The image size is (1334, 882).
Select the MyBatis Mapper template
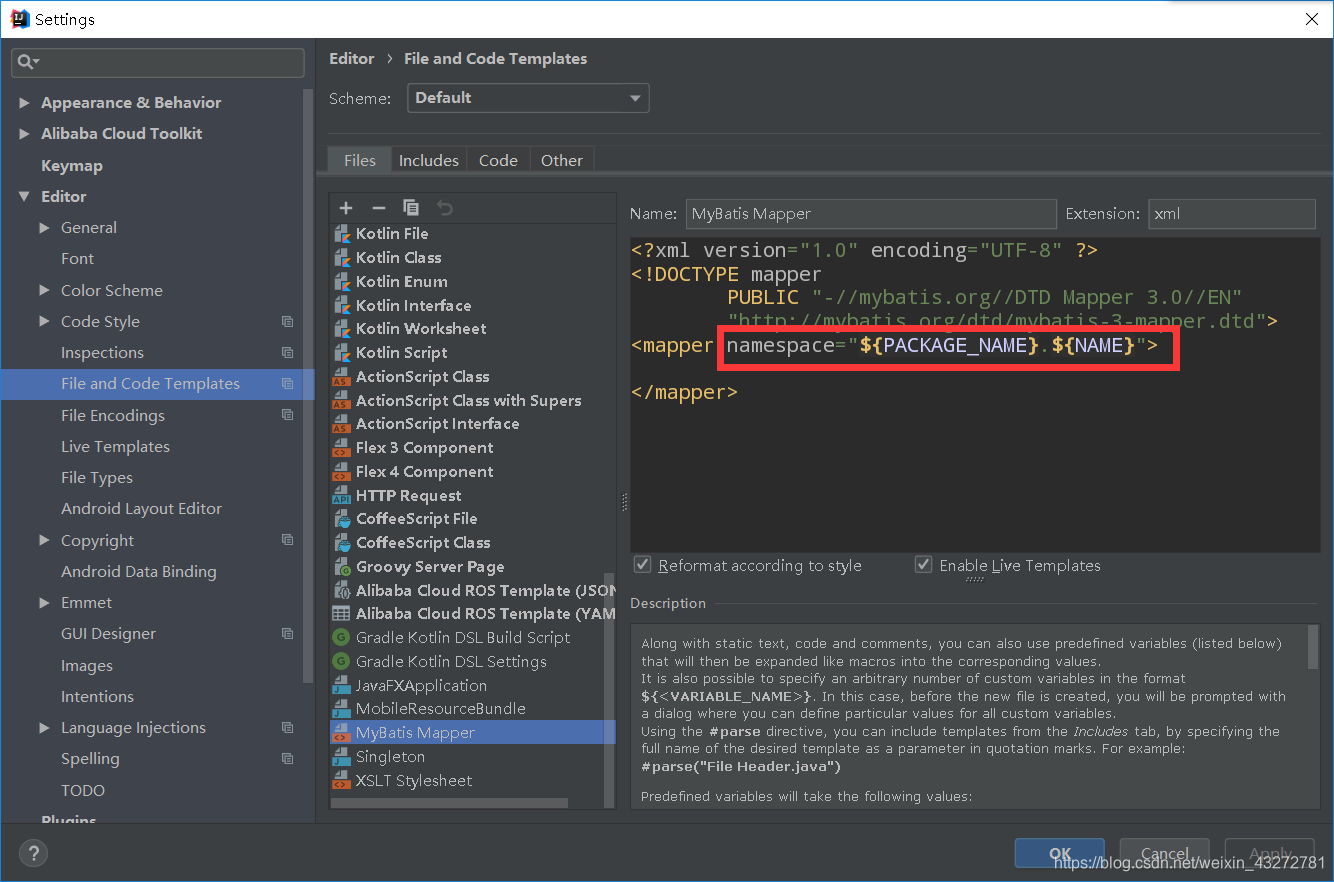pos(472,733)
